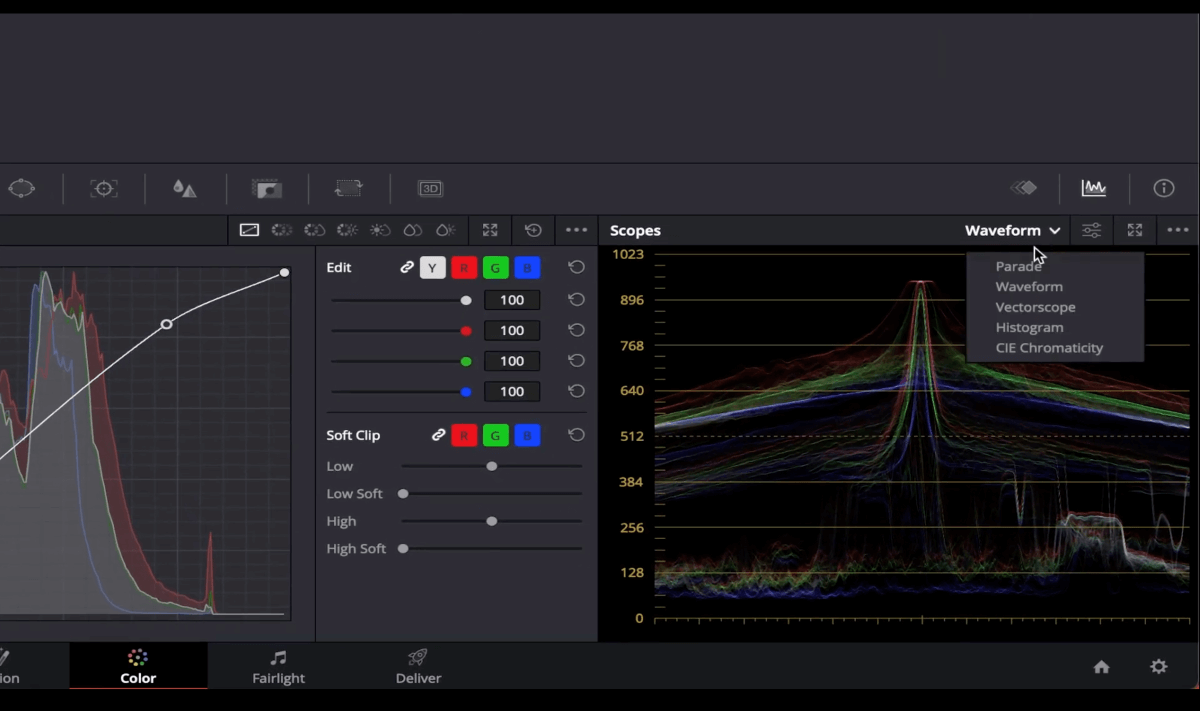Screen dimensions: 1200x711
Task: Switch to the Fairlight page
Action: pyautogui.click(x=278, y=667)
